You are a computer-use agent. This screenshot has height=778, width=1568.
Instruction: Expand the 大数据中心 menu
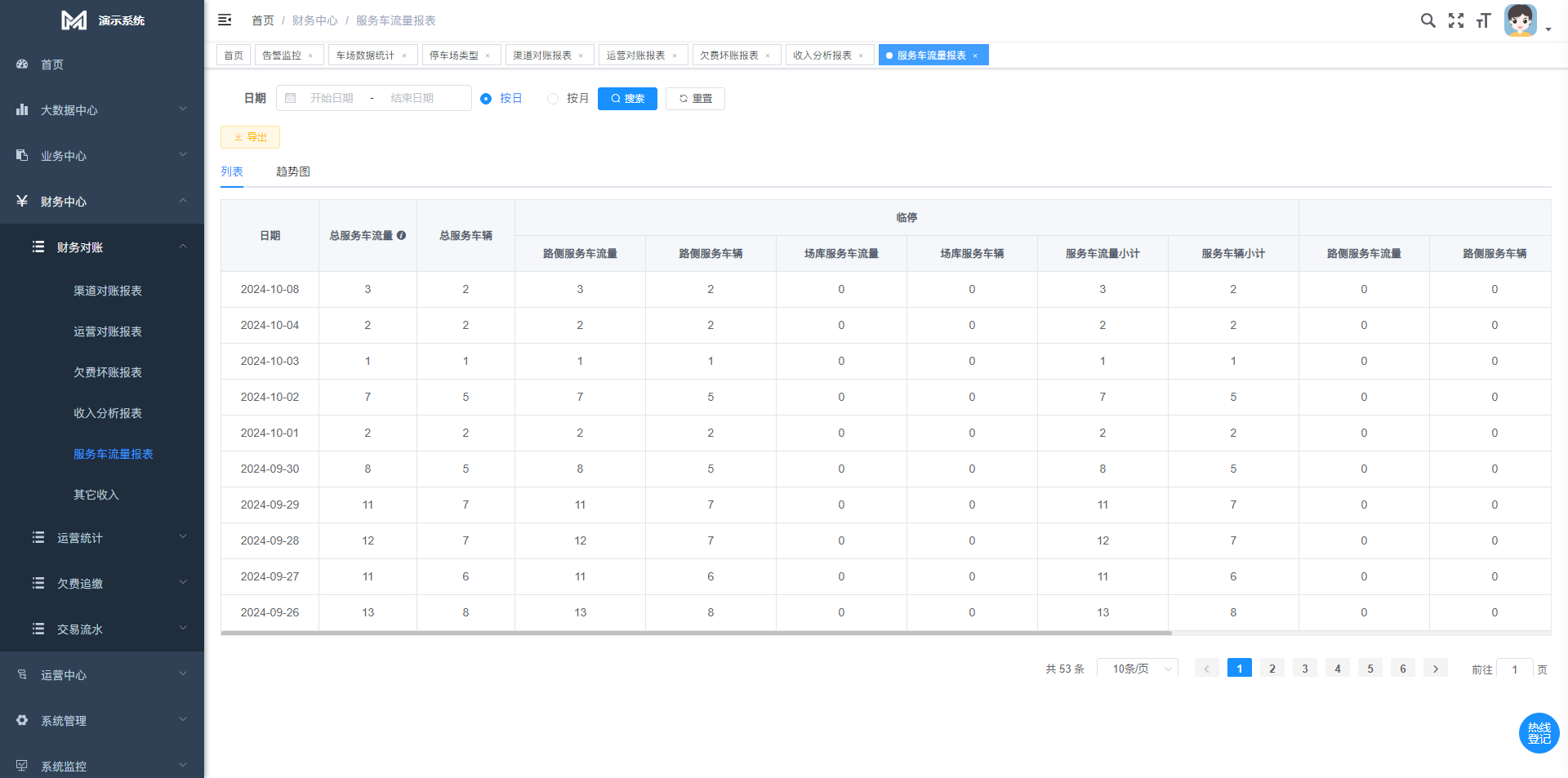pos(102,110)
